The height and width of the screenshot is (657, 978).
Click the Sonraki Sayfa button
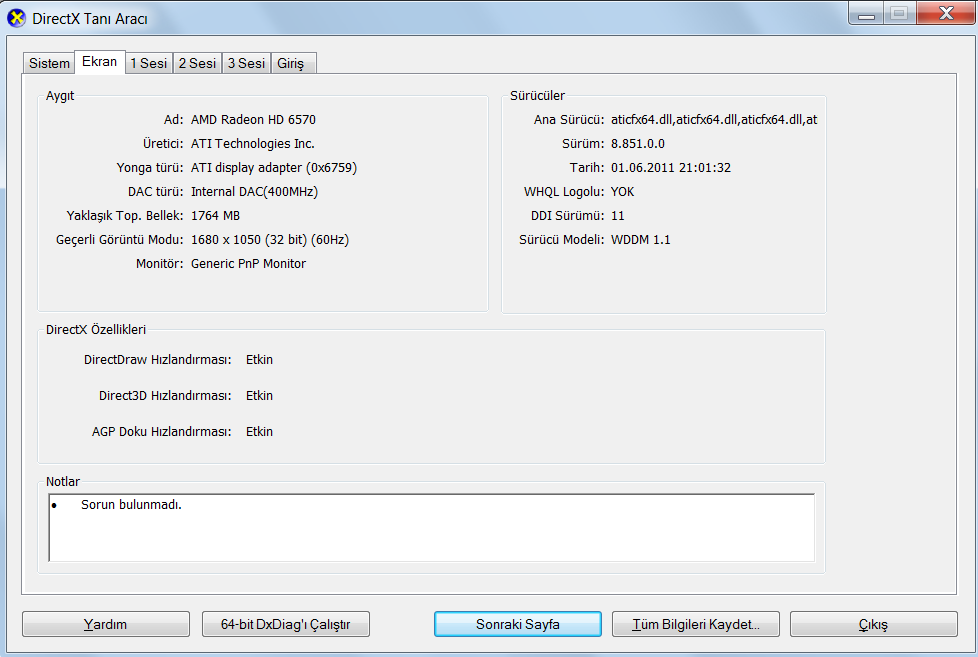(x=518, y=624)
